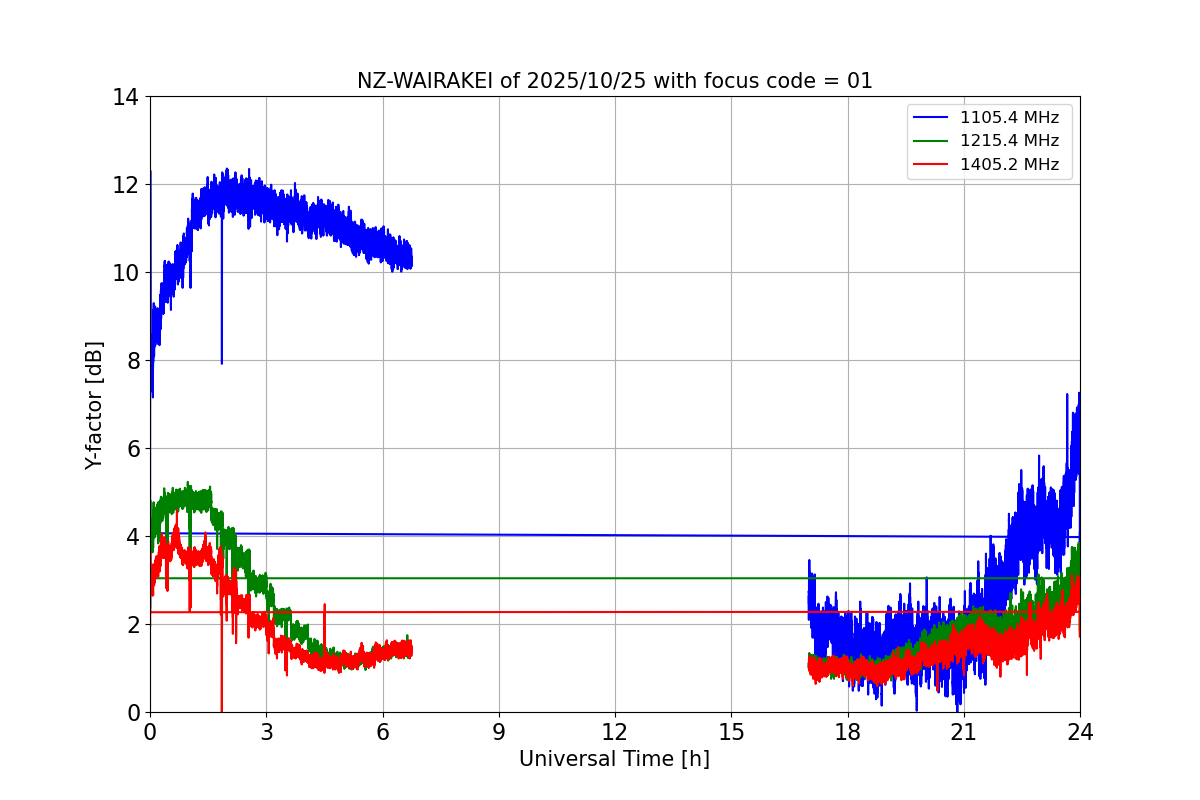Select the 1215.4 MHz legend label

[1009, 141]
